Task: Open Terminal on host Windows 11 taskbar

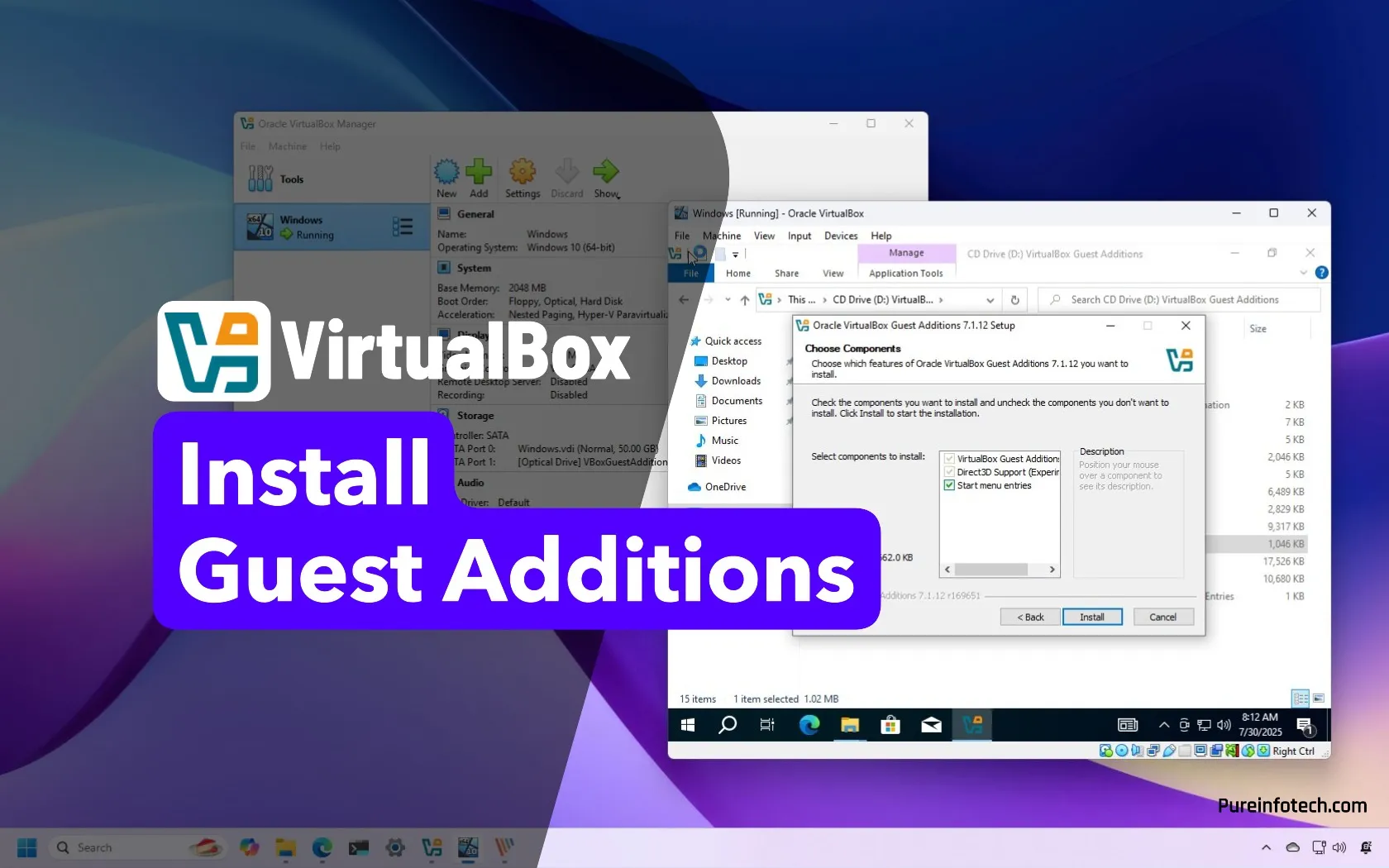Action: click(x=358, y=847)
